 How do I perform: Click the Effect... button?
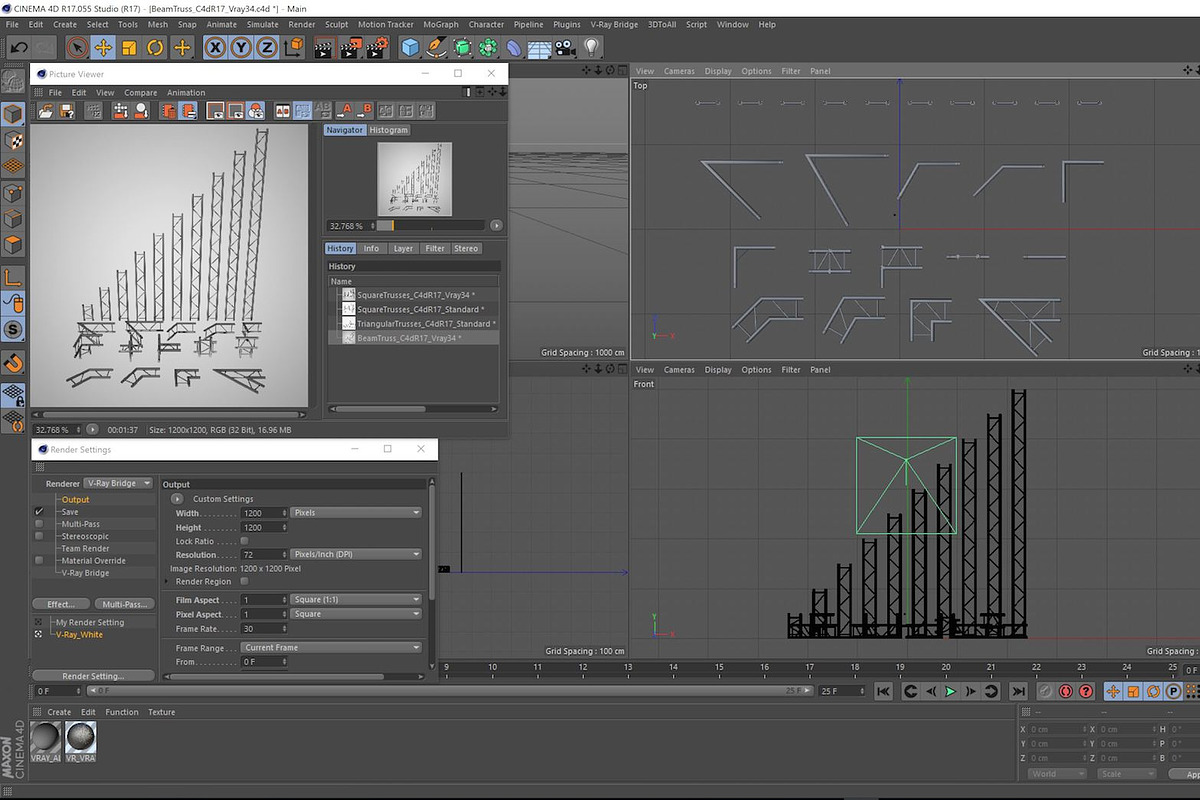[61, 604]
